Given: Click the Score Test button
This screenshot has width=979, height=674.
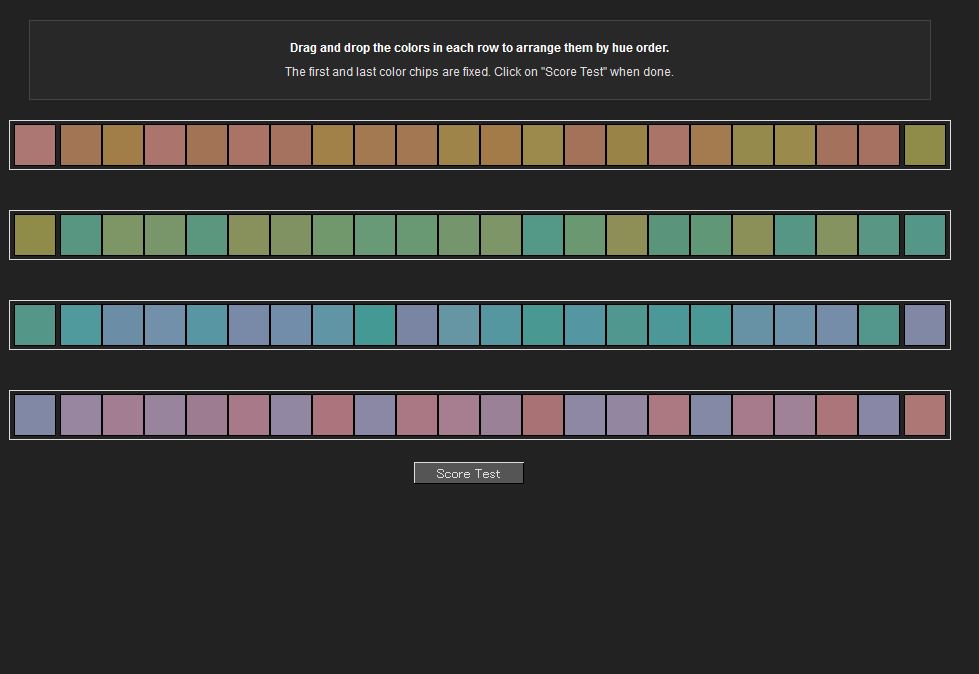Looking at the screenshot, I should coord(468,473).
